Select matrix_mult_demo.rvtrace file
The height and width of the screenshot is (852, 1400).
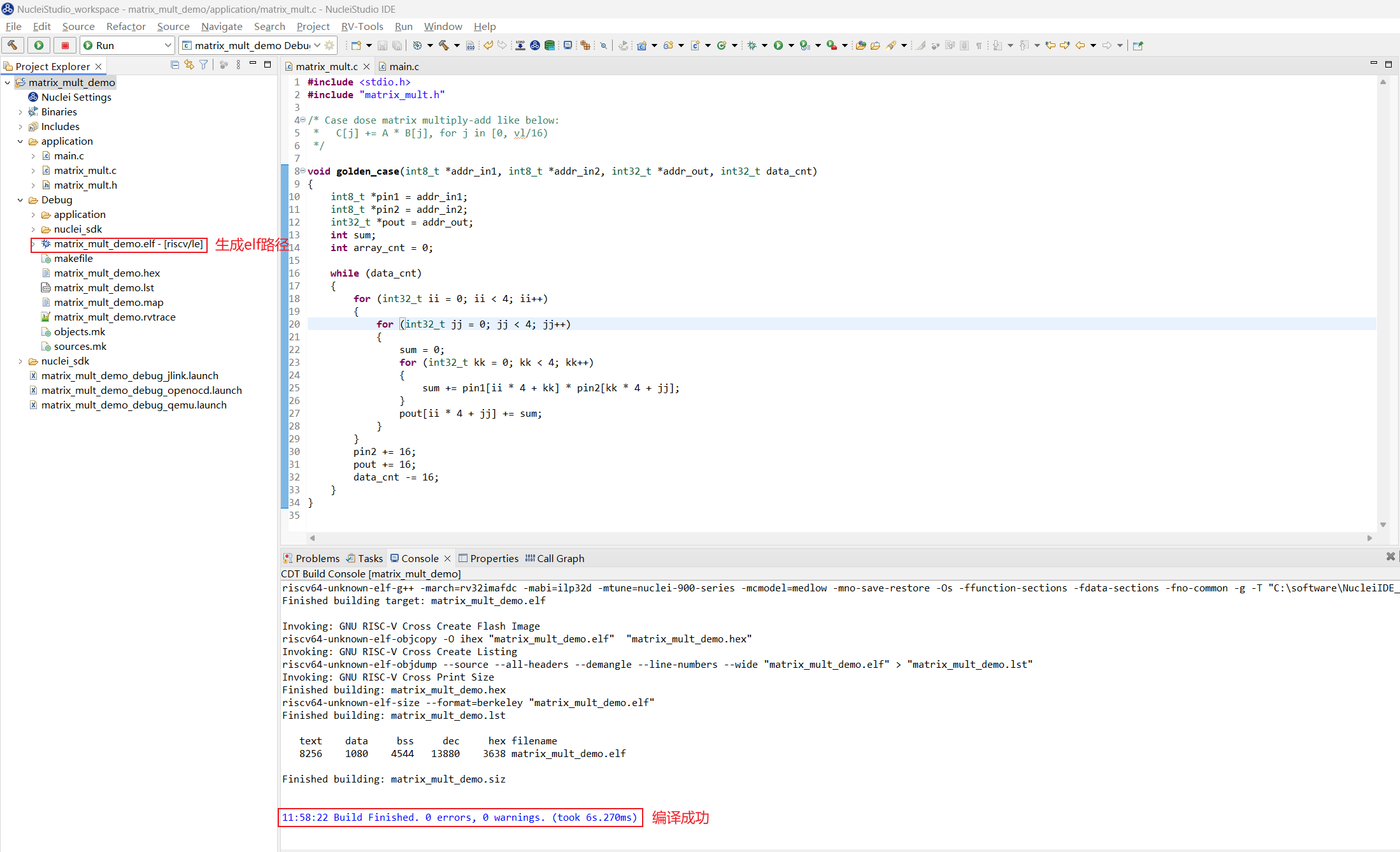pos(108,317)
